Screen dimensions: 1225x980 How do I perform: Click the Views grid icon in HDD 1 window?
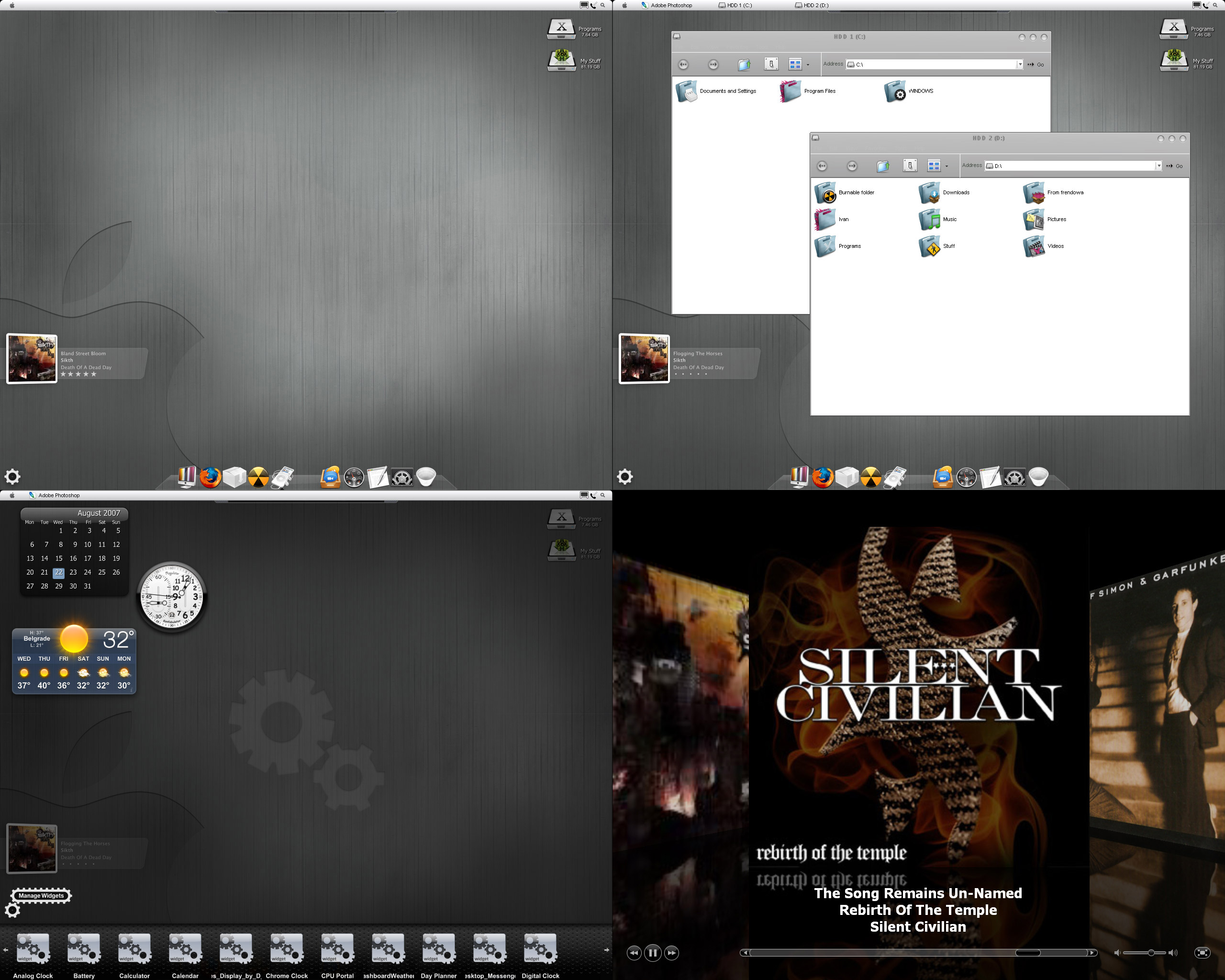pos(795,64)
